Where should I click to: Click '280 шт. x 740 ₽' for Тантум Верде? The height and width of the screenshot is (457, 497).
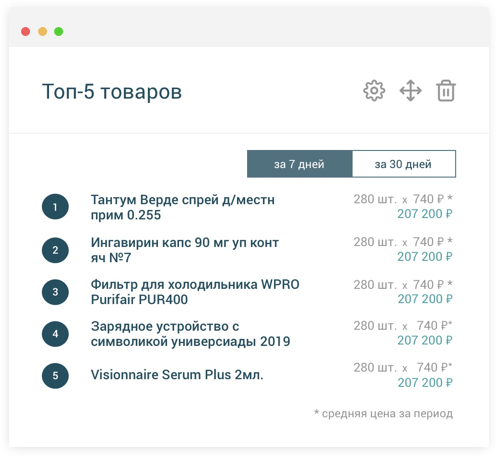pyautogui.click(x=403, y=199)
